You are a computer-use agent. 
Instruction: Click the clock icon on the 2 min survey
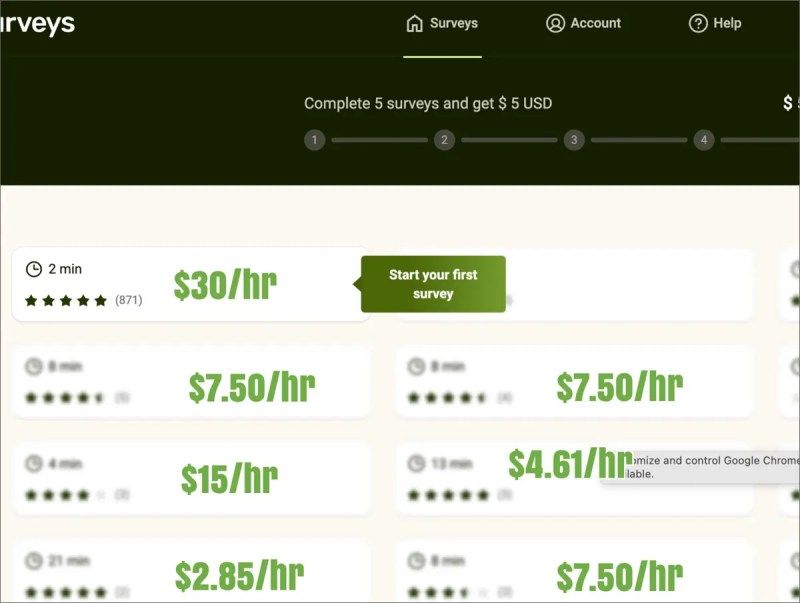pyautogui.click(x=34, y=269)
